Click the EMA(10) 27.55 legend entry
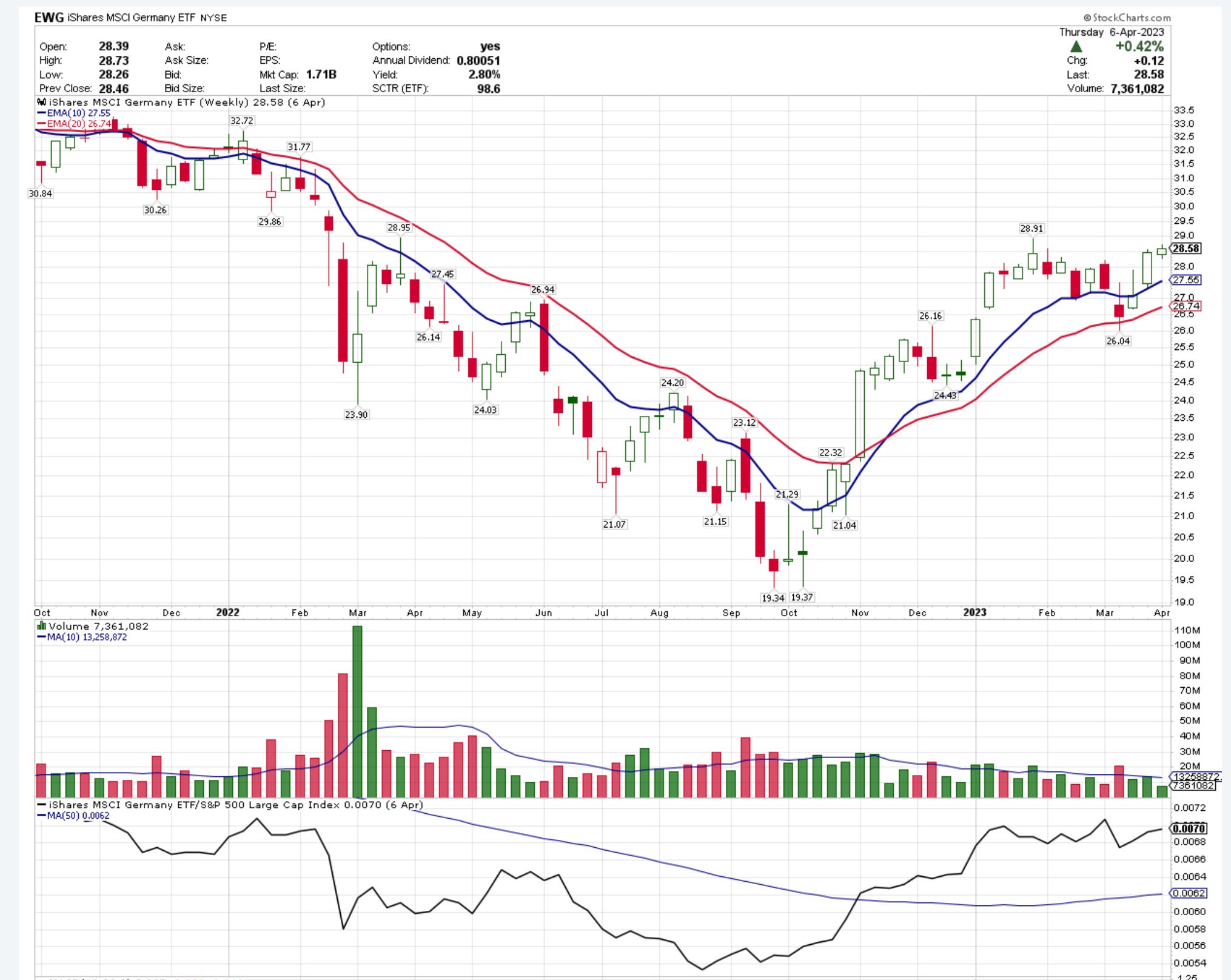 pos(74,113)
